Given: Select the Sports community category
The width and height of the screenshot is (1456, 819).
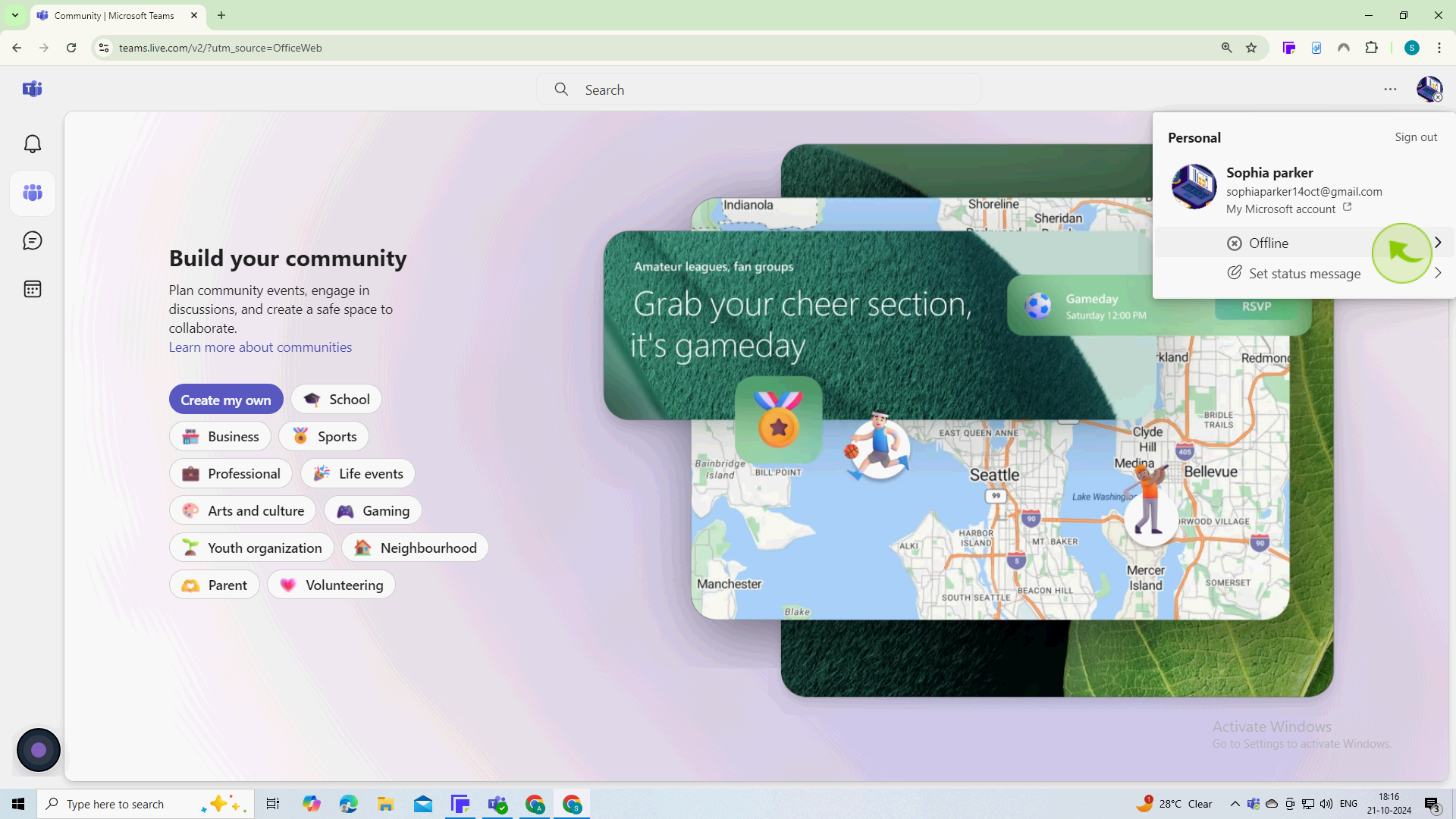Looking at the screenshot, I should (x=324, y=437).
